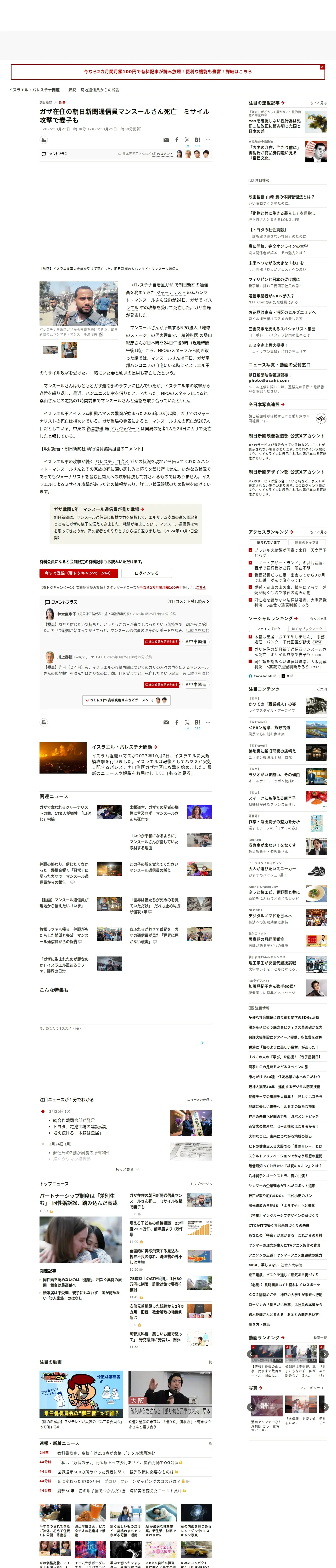336x1568 pixels.
Task: Select 解説 tab in topic navigation
Action: (x=72, y=90)
